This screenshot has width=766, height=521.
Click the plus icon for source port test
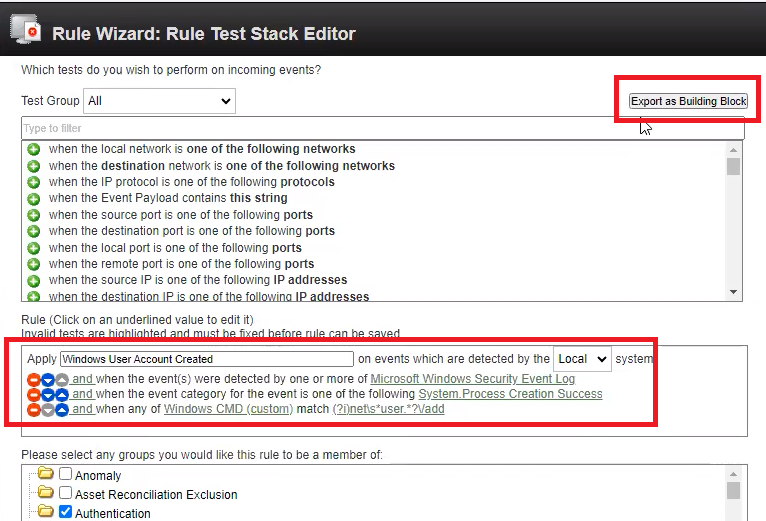click(34, 215)
